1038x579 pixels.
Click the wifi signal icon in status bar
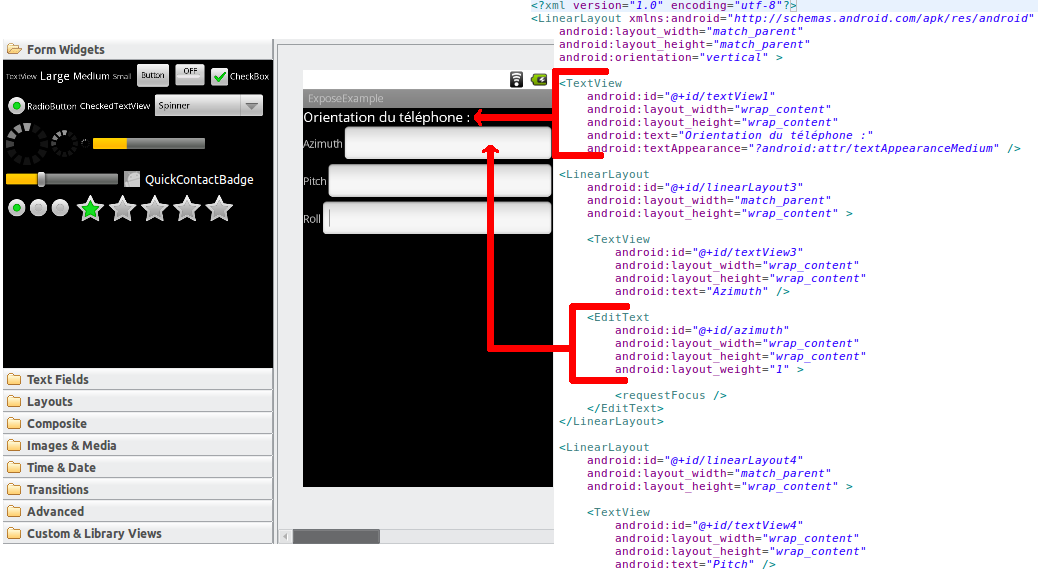pos(517,80)
